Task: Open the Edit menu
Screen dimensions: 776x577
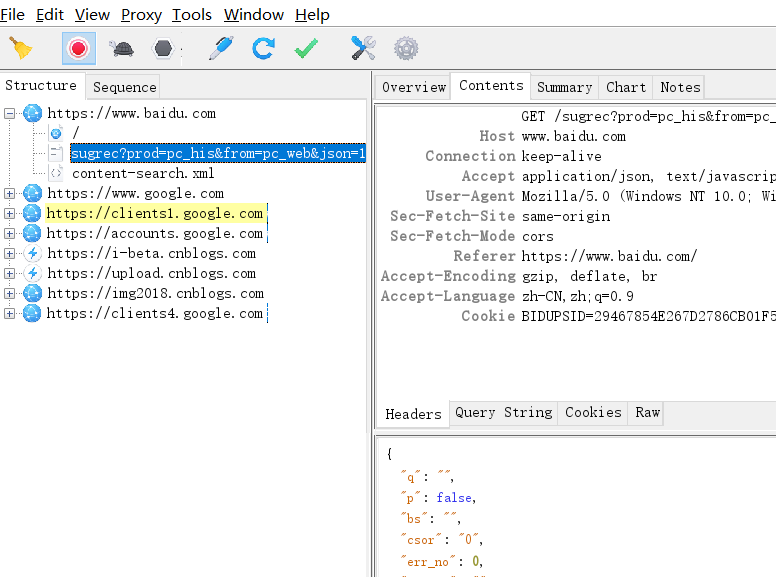Action: pos(49,15)
